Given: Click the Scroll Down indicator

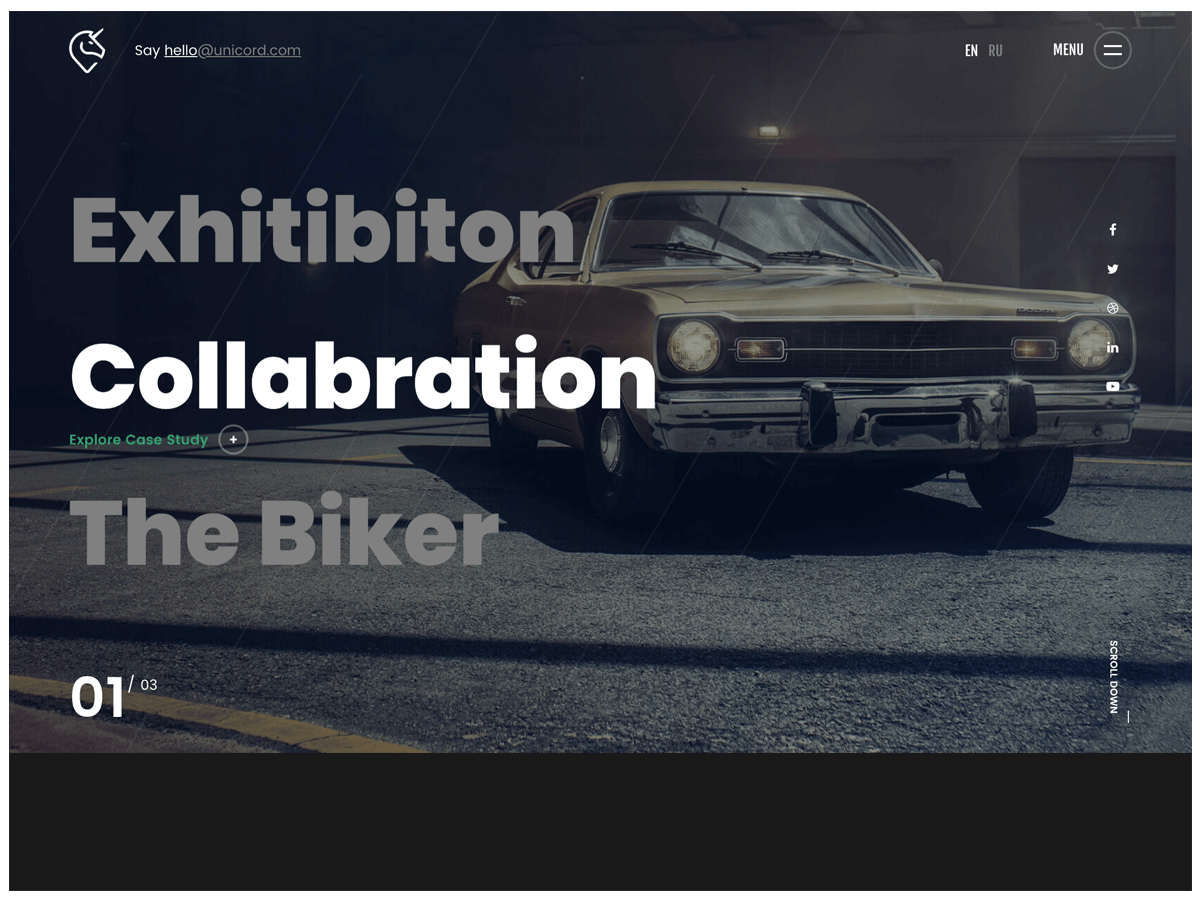Looking at the screenshot, I should click(x=1114, y=677).
